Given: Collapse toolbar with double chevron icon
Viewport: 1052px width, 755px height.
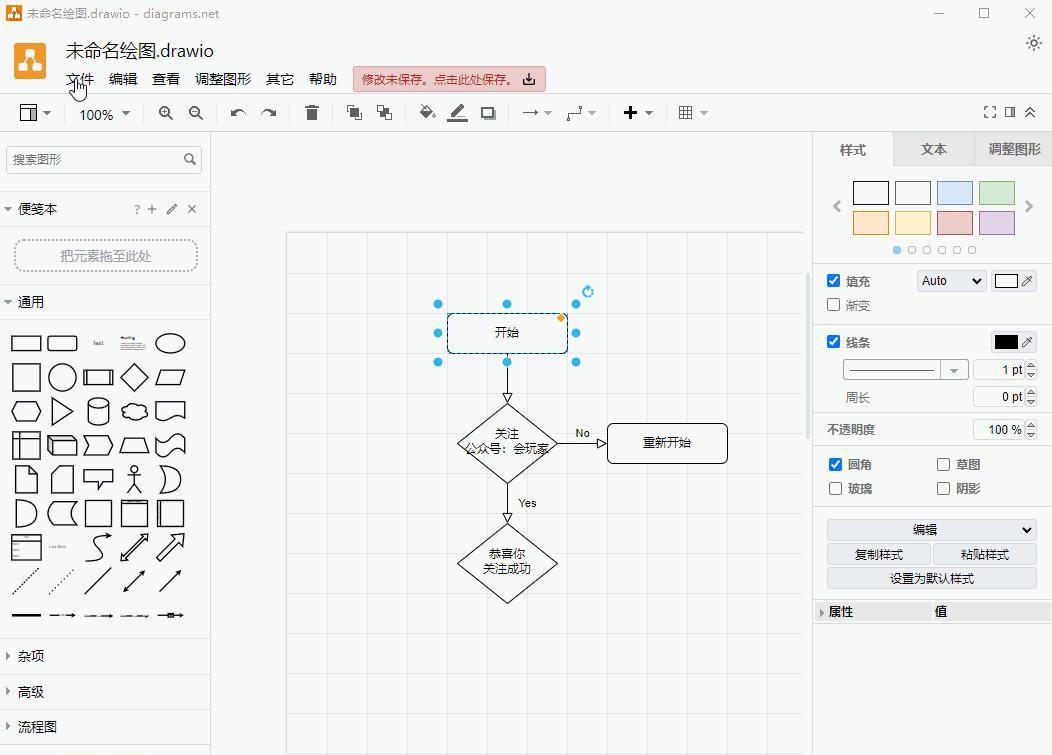Looking at the screenshot, I should 1030,113.
